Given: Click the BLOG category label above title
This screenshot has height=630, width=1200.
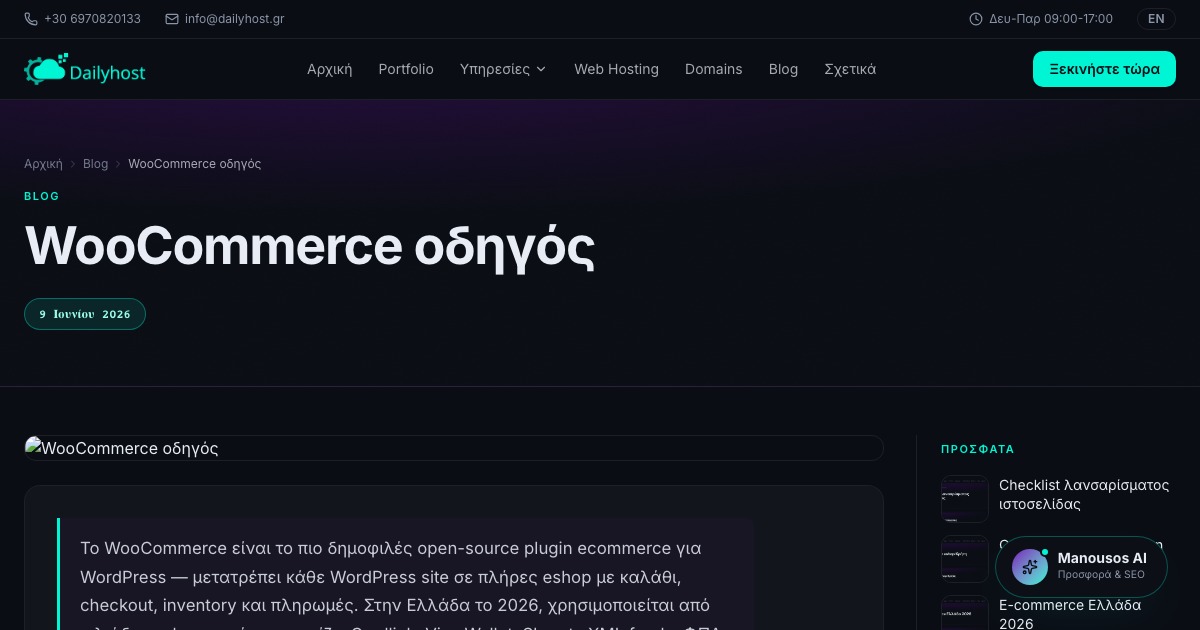Looking at the screenshot, I should pyautogui.click(x=42, y=196).
